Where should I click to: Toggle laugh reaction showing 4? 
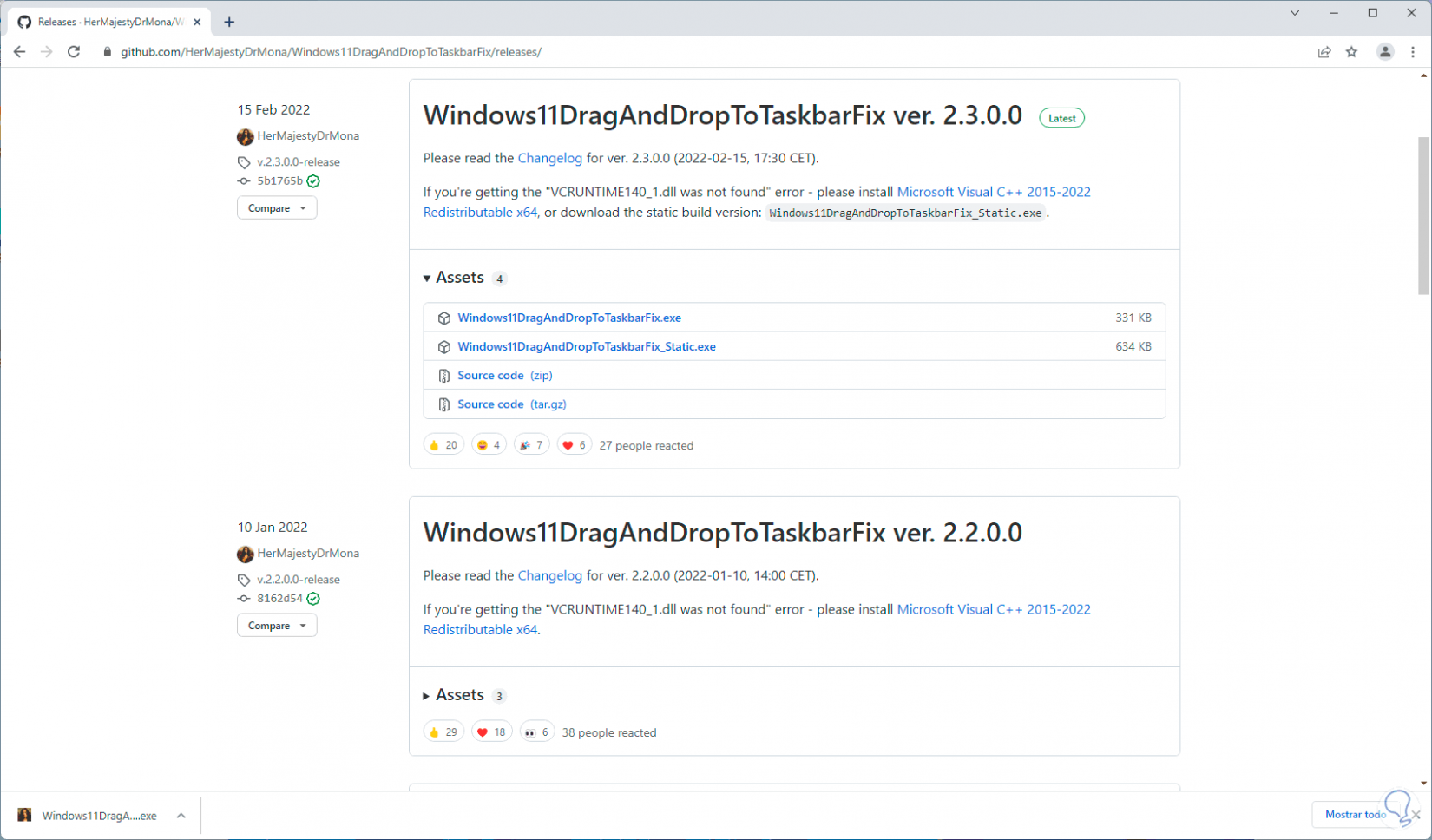point(489,445)
